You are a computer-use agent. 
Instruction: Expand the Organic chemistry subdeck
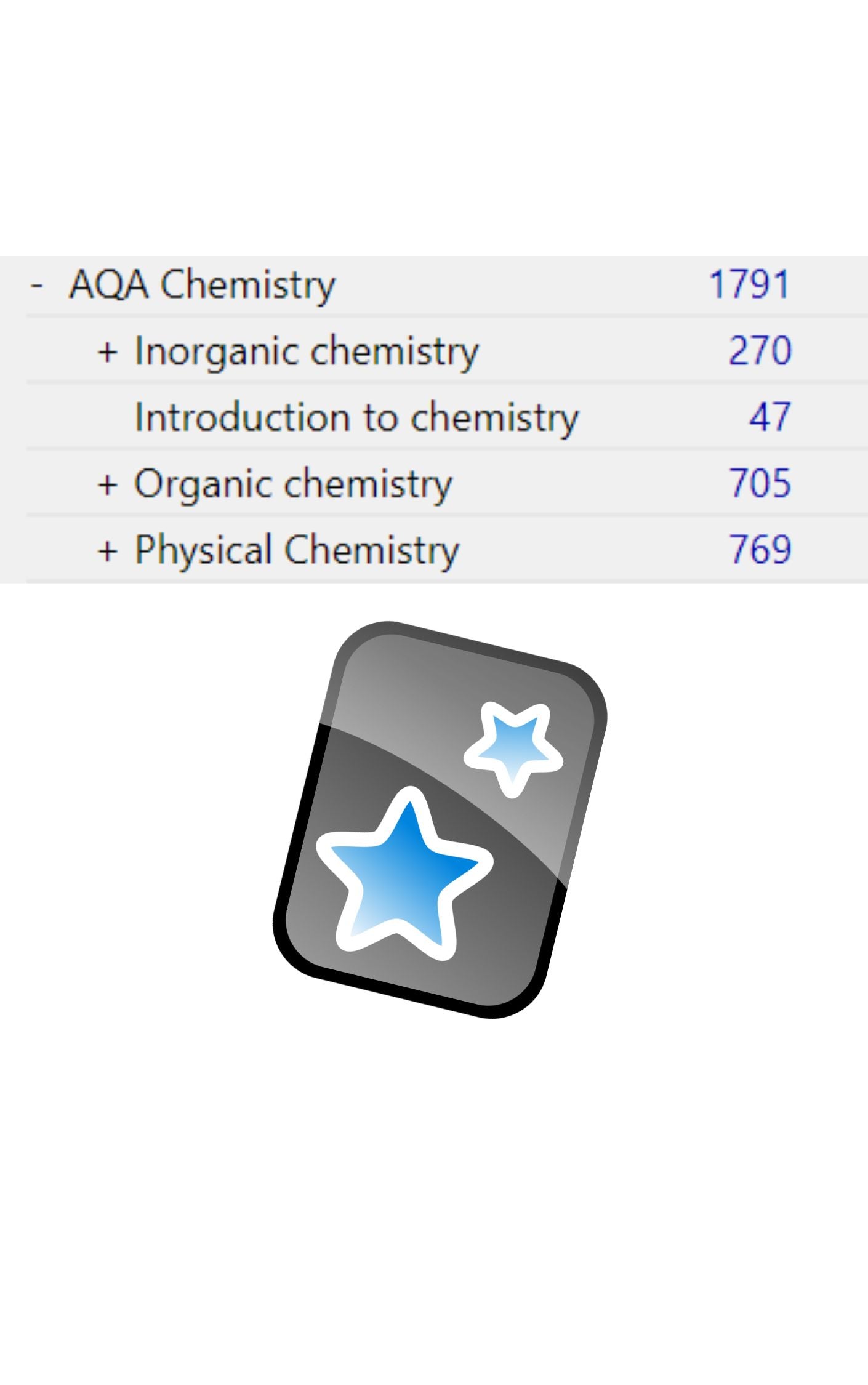click(107, 484)
